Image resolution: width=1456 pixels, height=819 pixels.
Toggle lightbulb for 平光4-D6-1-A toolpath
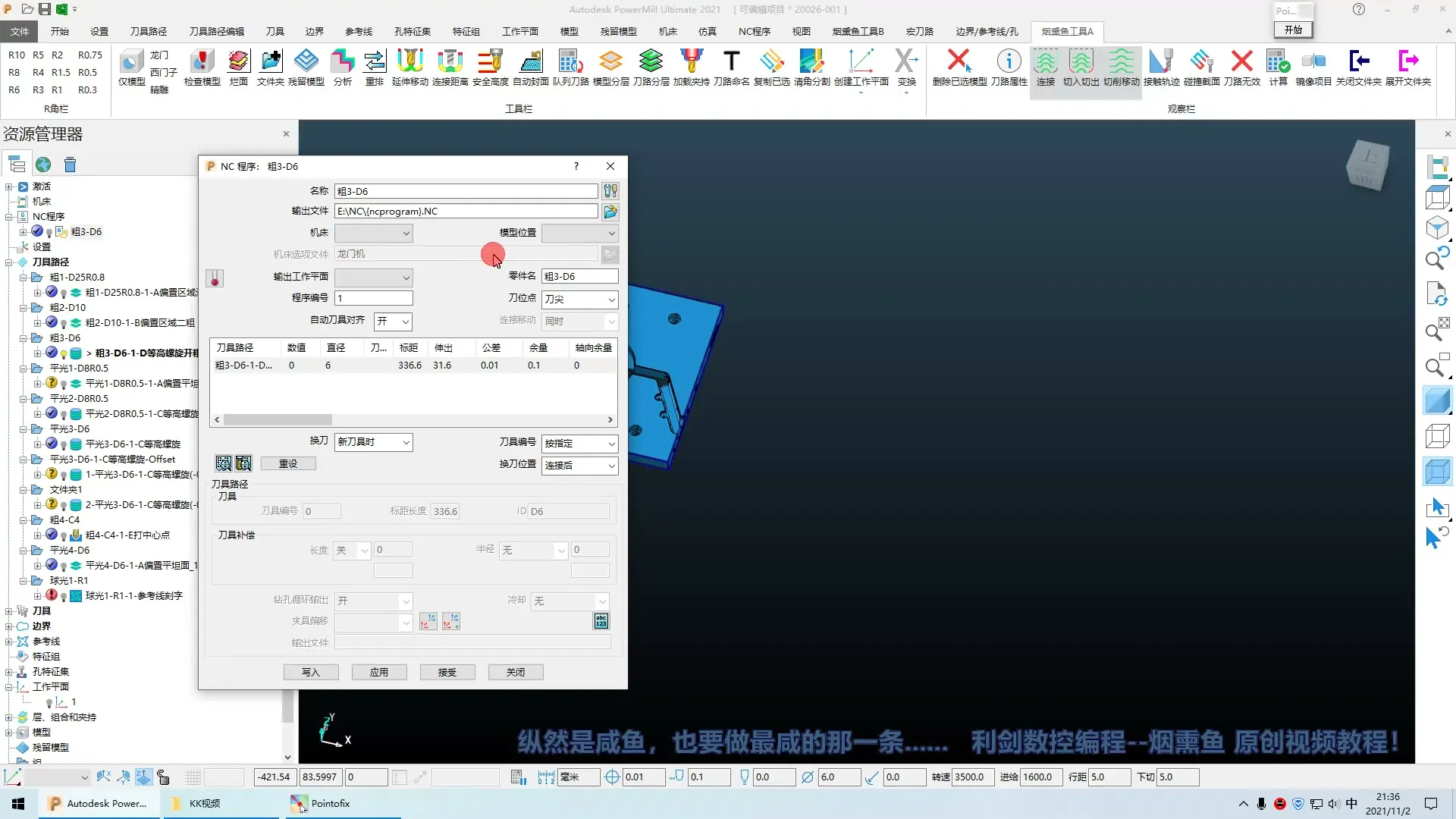point(64,566)
